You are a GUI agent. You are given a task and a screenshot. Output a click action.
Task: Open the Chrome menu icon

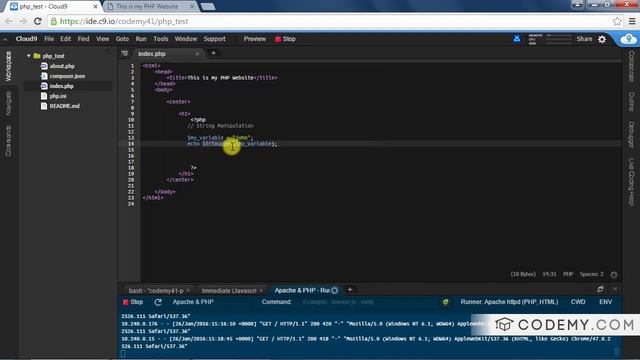[x=632, y=21]
